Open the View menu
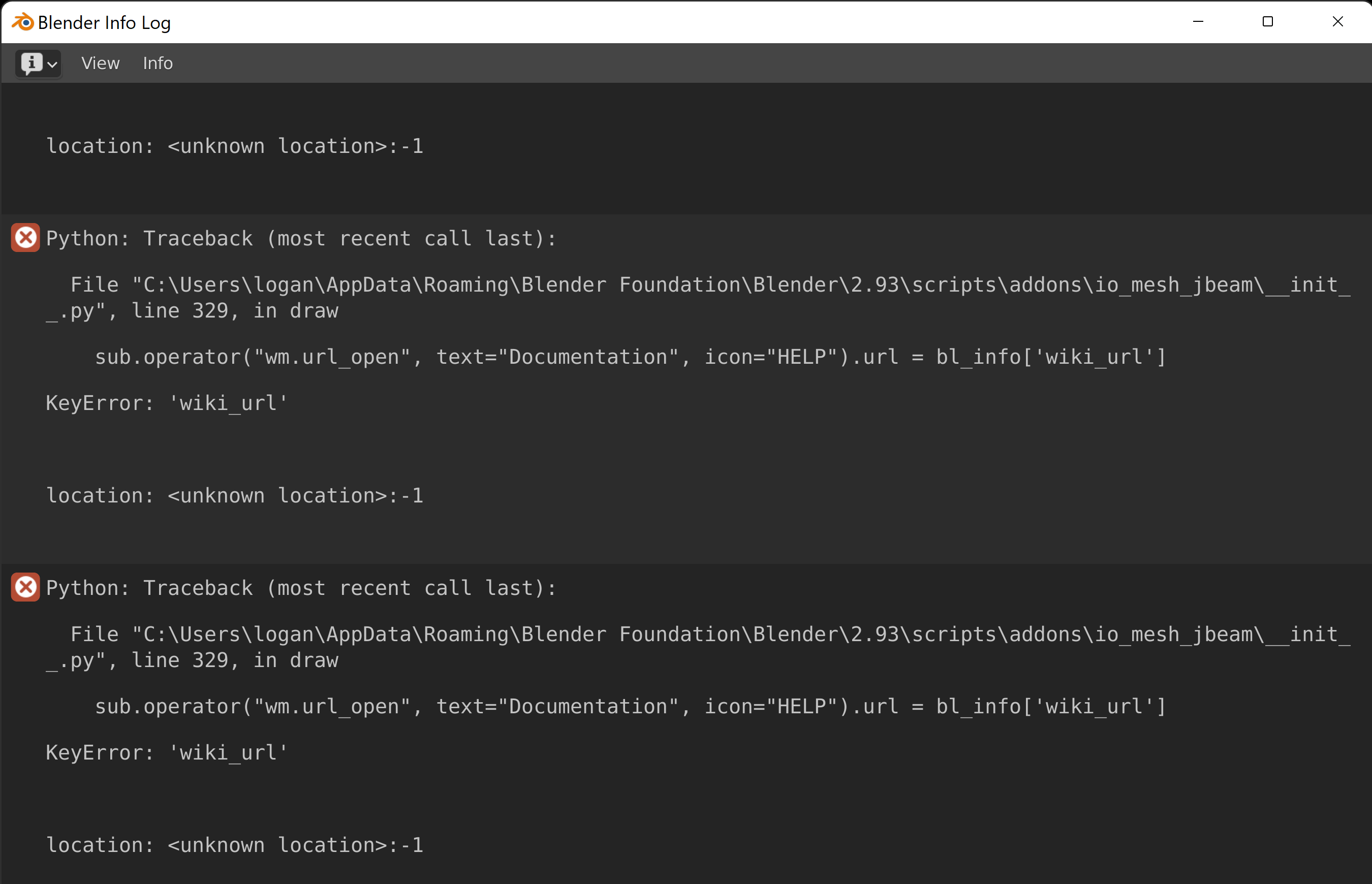This screenshot has height=884, width=1372. click(x=101, y=63)
